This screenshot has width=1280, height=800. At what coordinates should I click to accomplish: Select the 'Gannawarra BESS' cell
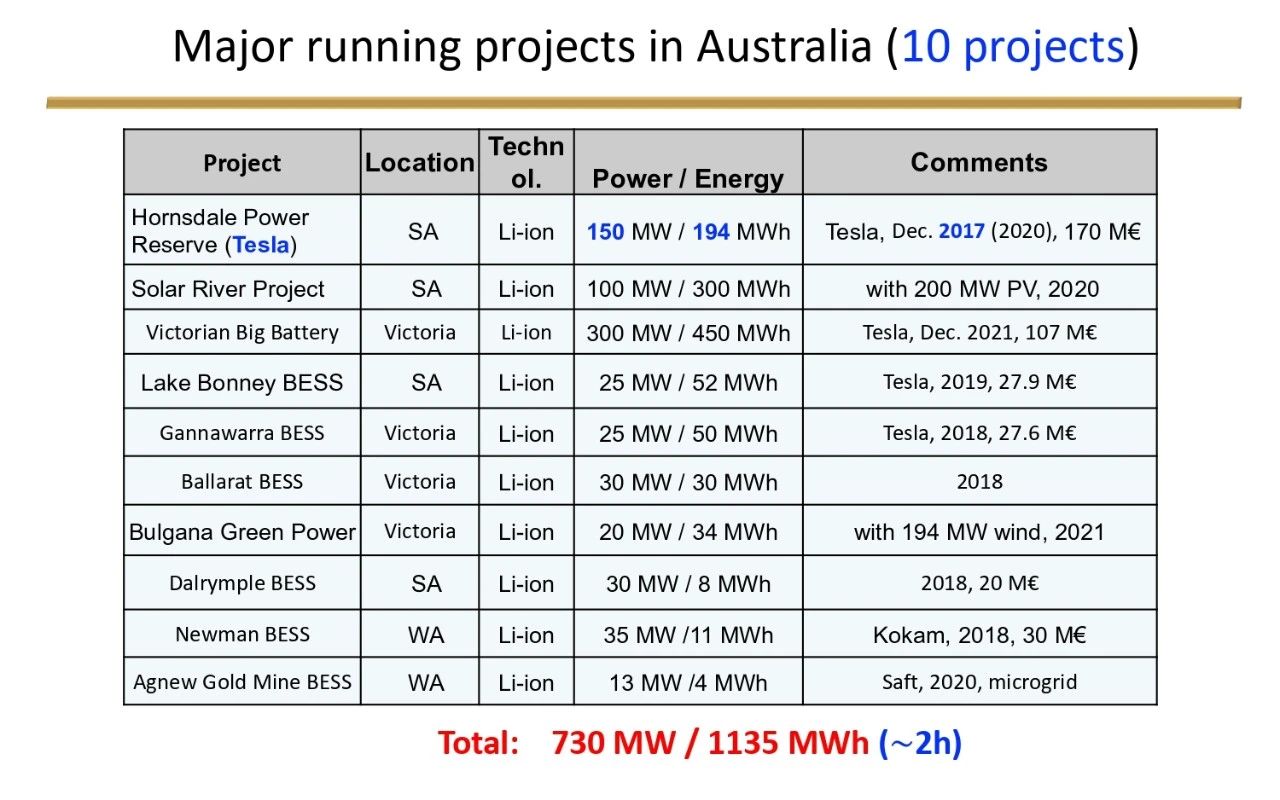[x=242, y=433]
